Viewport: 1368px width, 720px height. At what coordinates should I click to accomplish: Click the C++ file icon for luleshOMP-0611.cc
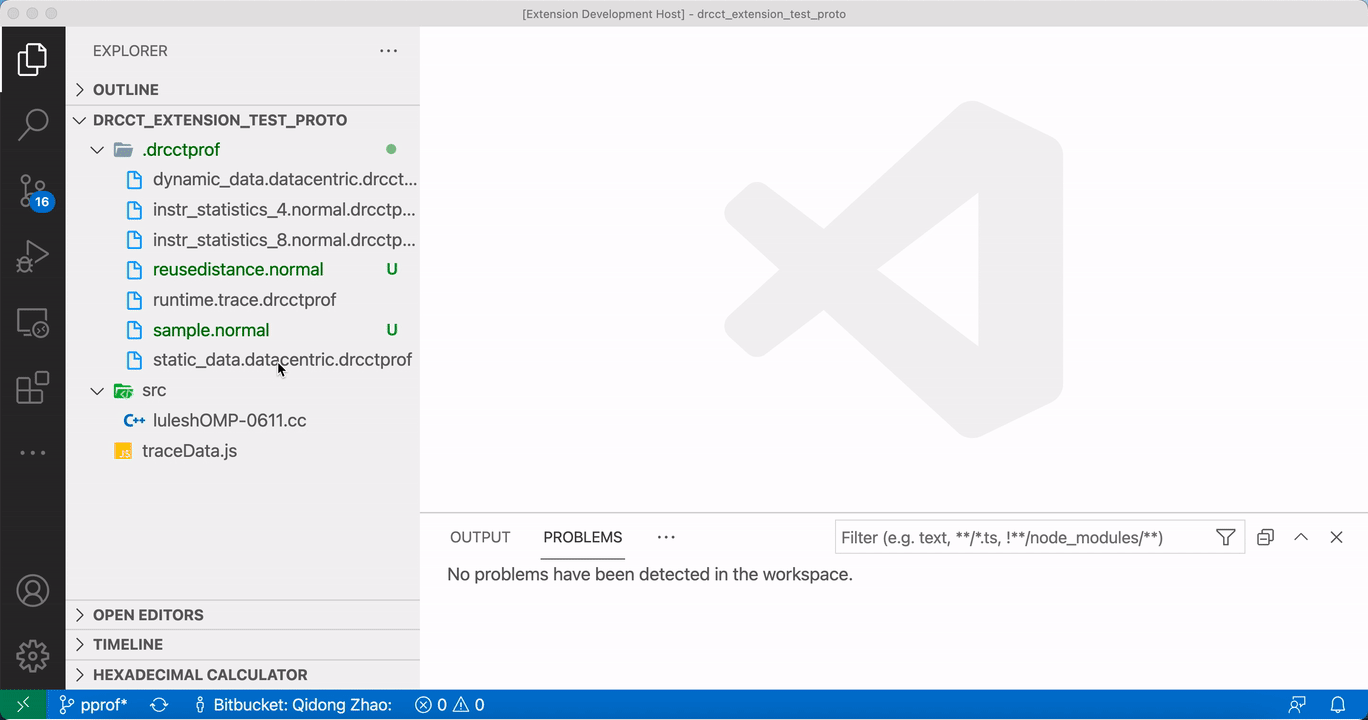point(134,421)
